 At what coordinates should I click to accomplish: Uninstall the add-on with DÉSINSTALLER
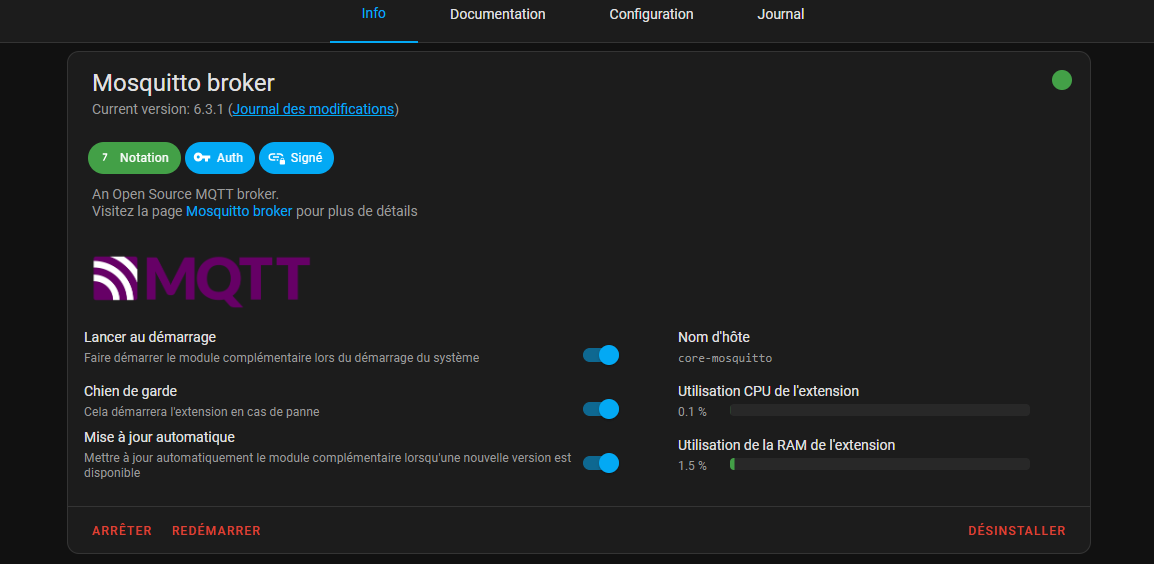click(1016, 531)
